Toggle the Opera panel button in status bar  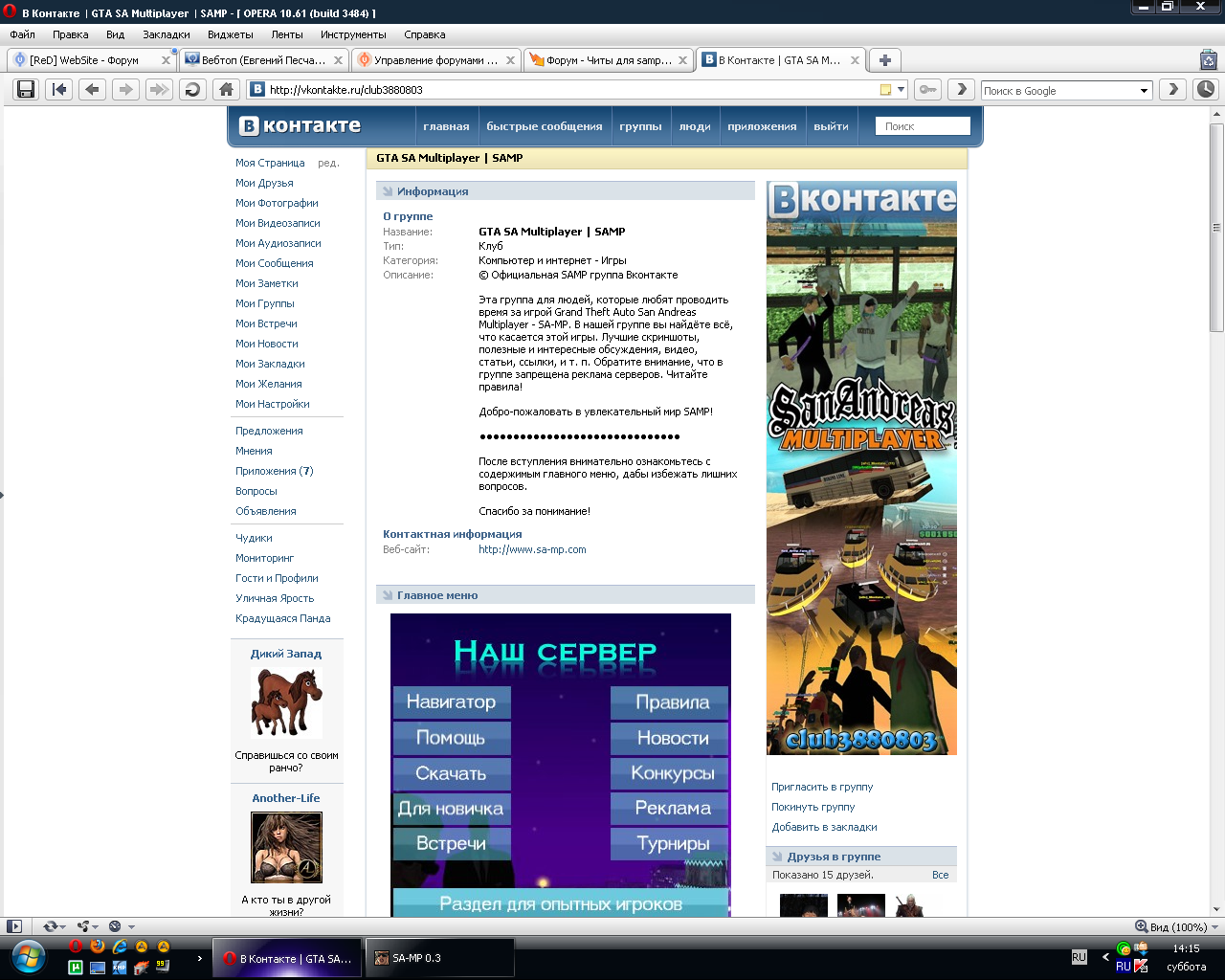13,926
